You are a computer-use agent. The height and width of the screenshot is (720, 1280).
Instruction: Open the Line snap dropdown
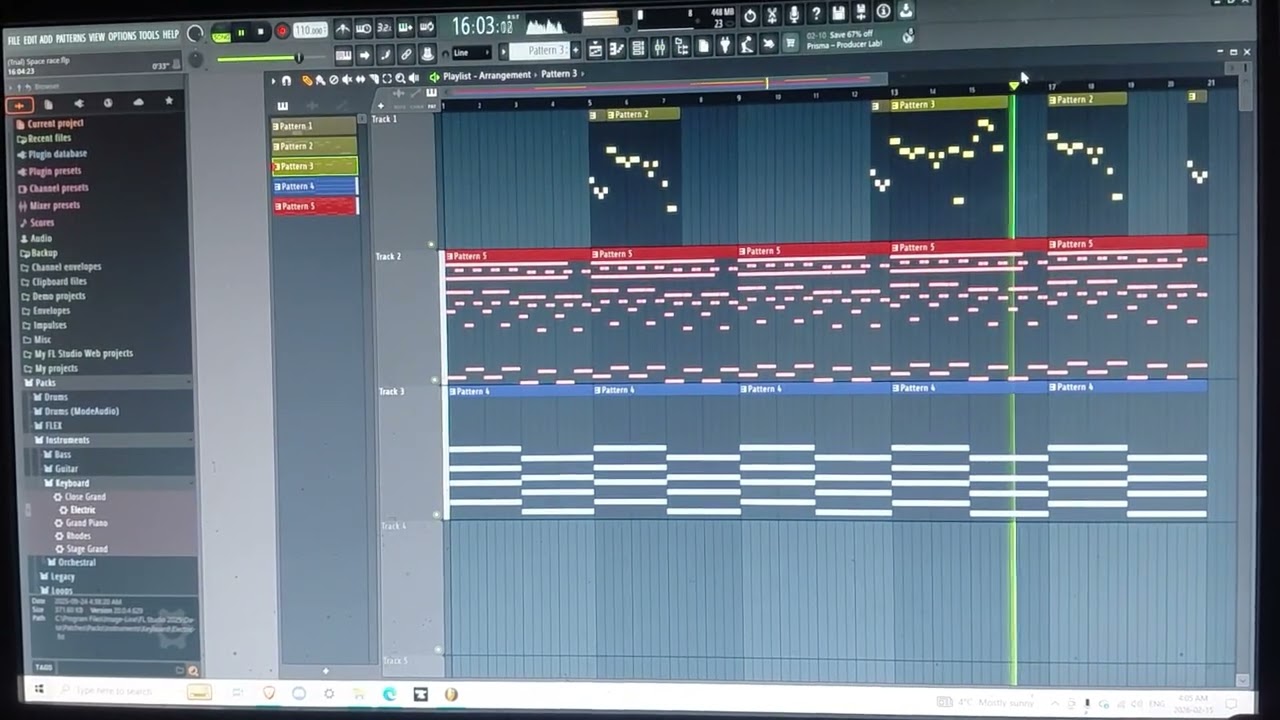pyautogui.click(x=471, y=53)
